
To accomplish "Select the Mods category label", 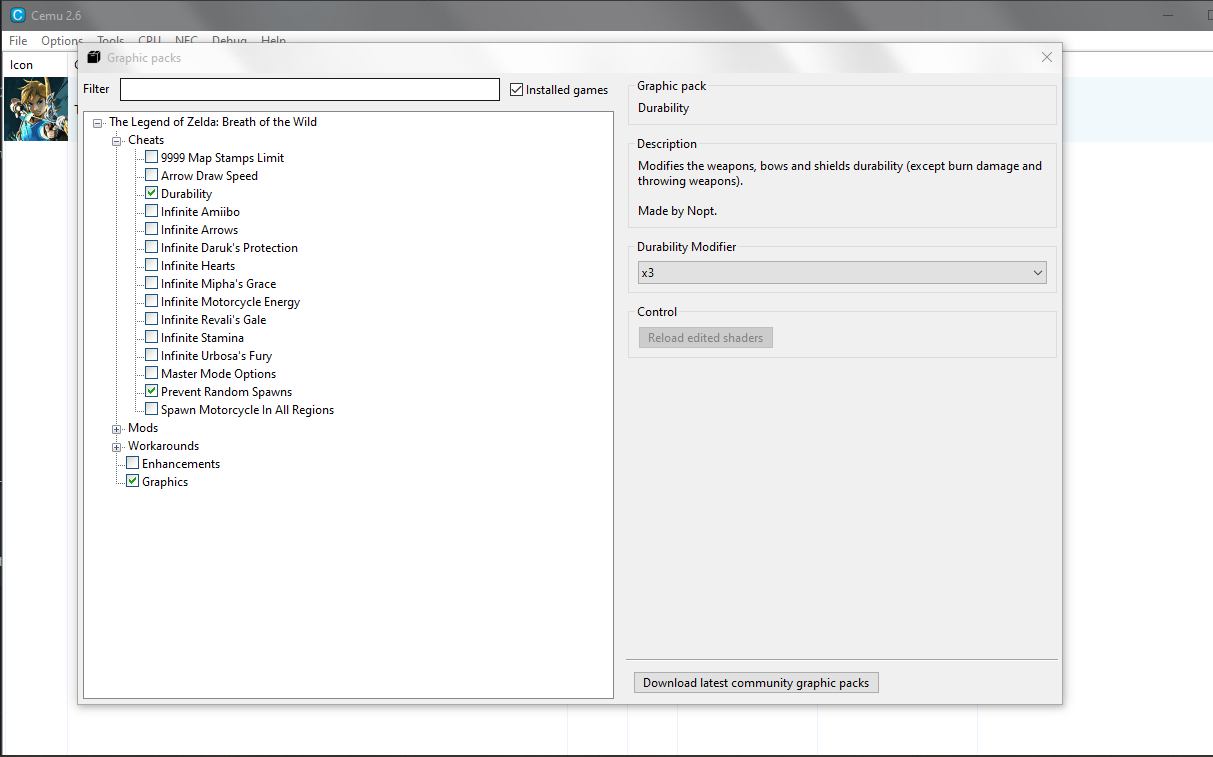I will (x=143, y=427).
